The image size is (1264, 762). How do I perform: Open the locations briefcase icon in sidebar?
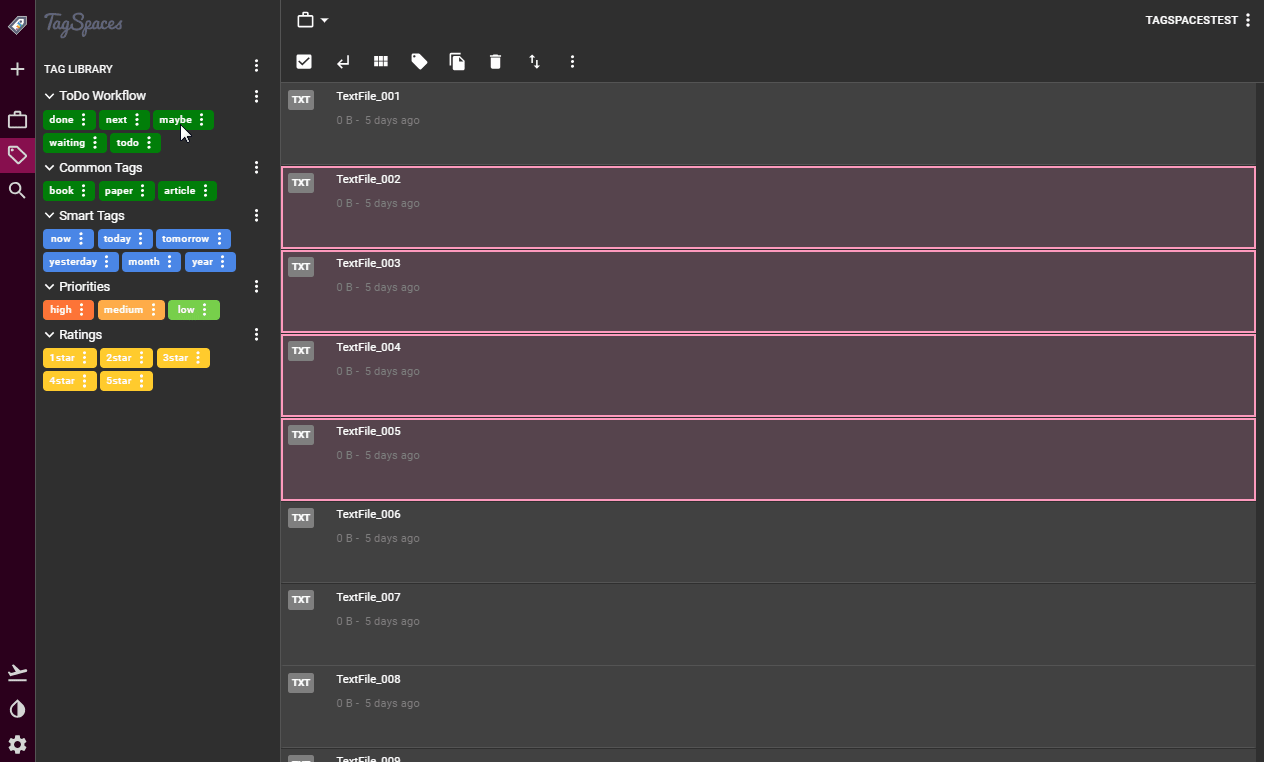pyautogui.click(x=17, y=120)
